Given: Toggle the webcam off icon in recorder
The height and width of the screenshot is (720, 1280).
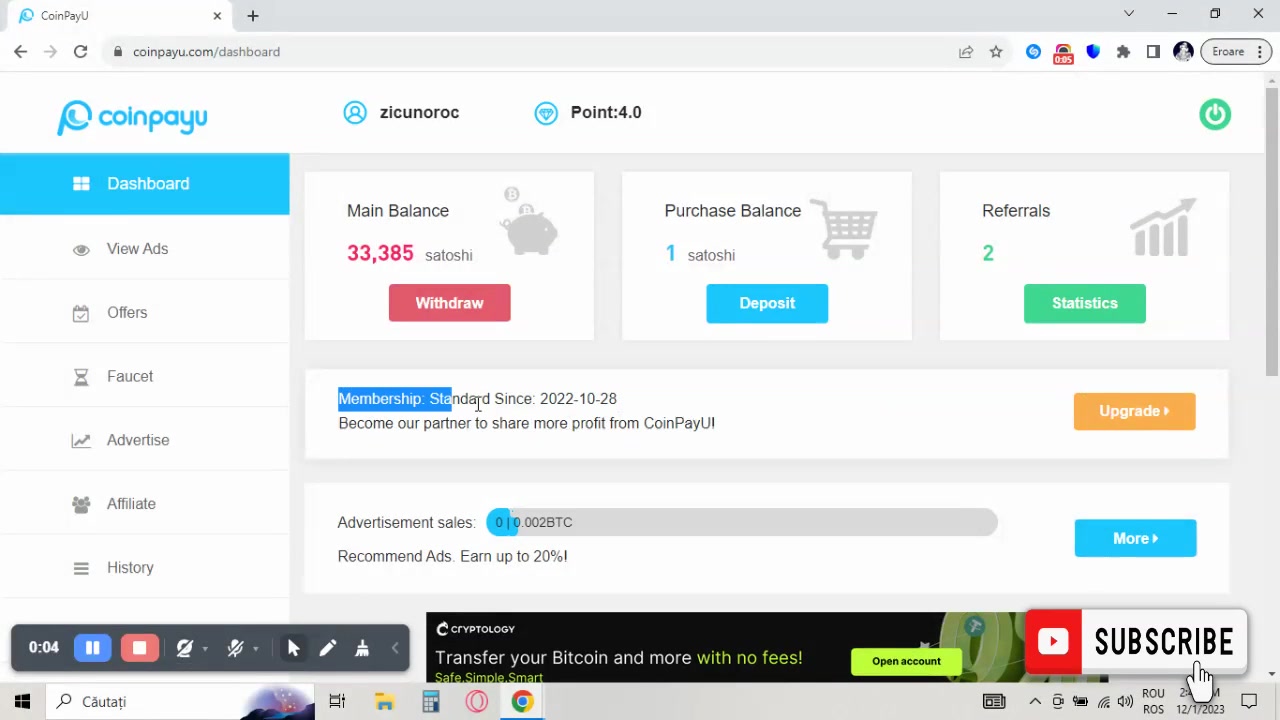Looking at the screenshot, I should click(184, 648).
